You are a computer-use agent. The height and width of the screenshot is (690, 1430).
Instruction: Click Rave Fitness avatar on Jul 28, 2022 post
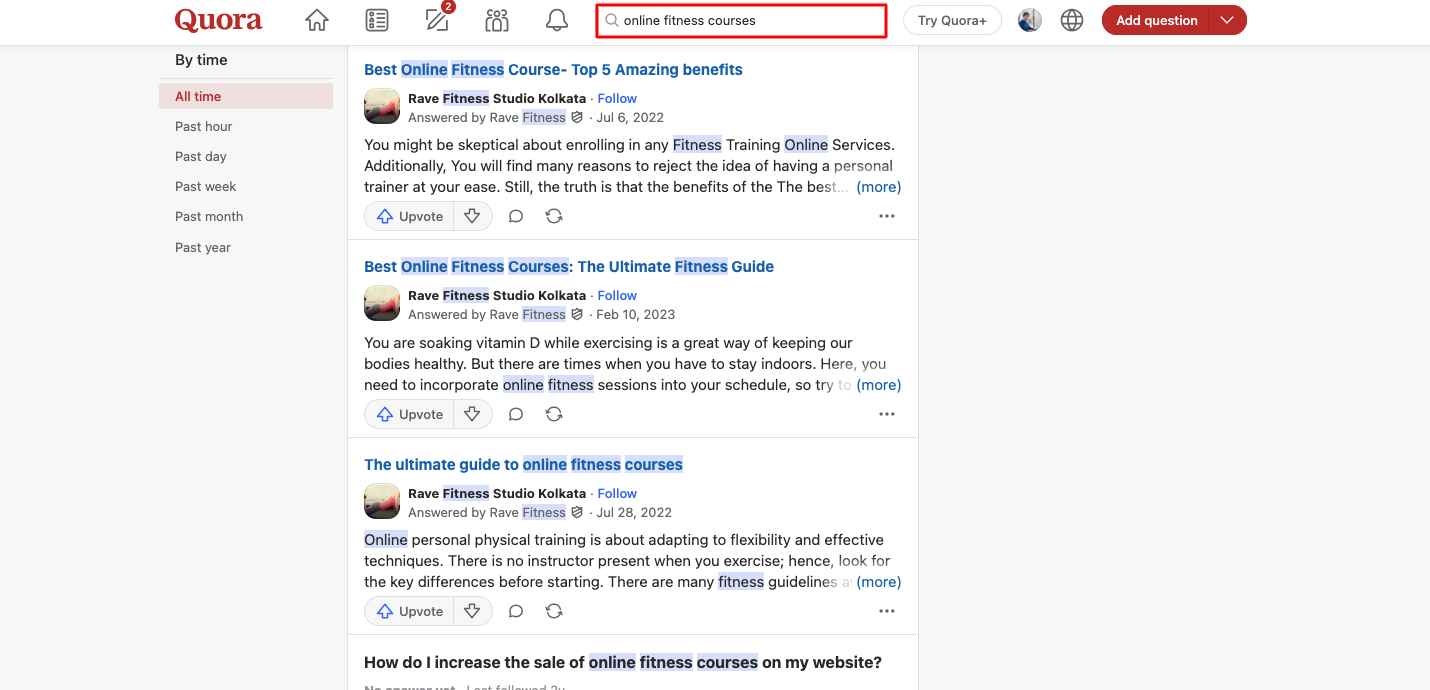[x=382, y=502]
